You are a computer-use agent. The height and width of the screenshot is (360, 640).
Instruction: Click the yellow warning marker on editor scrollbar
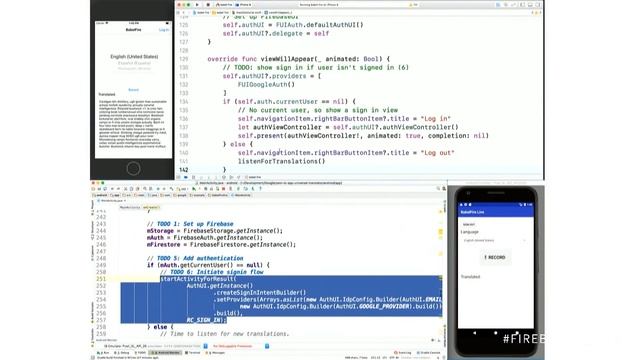click(x=440, y=232)
